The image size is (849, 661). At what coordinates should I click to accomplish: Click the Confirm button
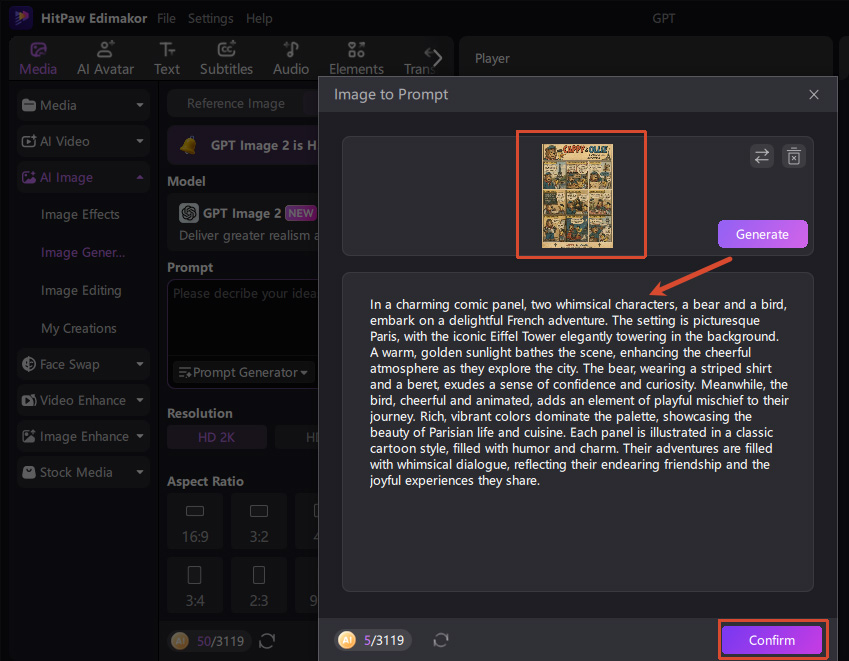tap(772, 640)
